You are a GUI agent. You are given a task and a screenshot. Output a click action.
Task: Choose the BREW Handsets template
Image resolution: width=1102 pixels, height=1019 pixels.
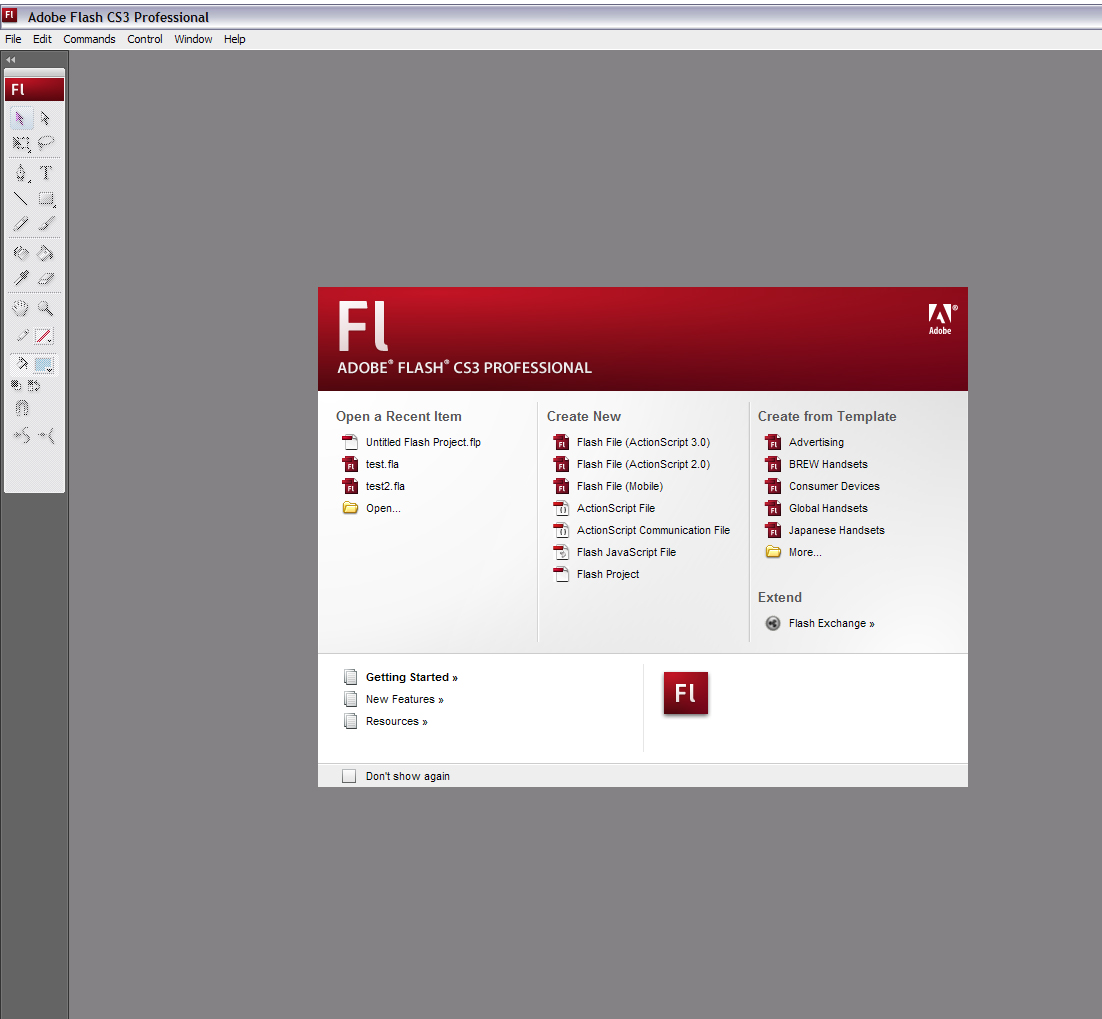[x=817, y=464]
